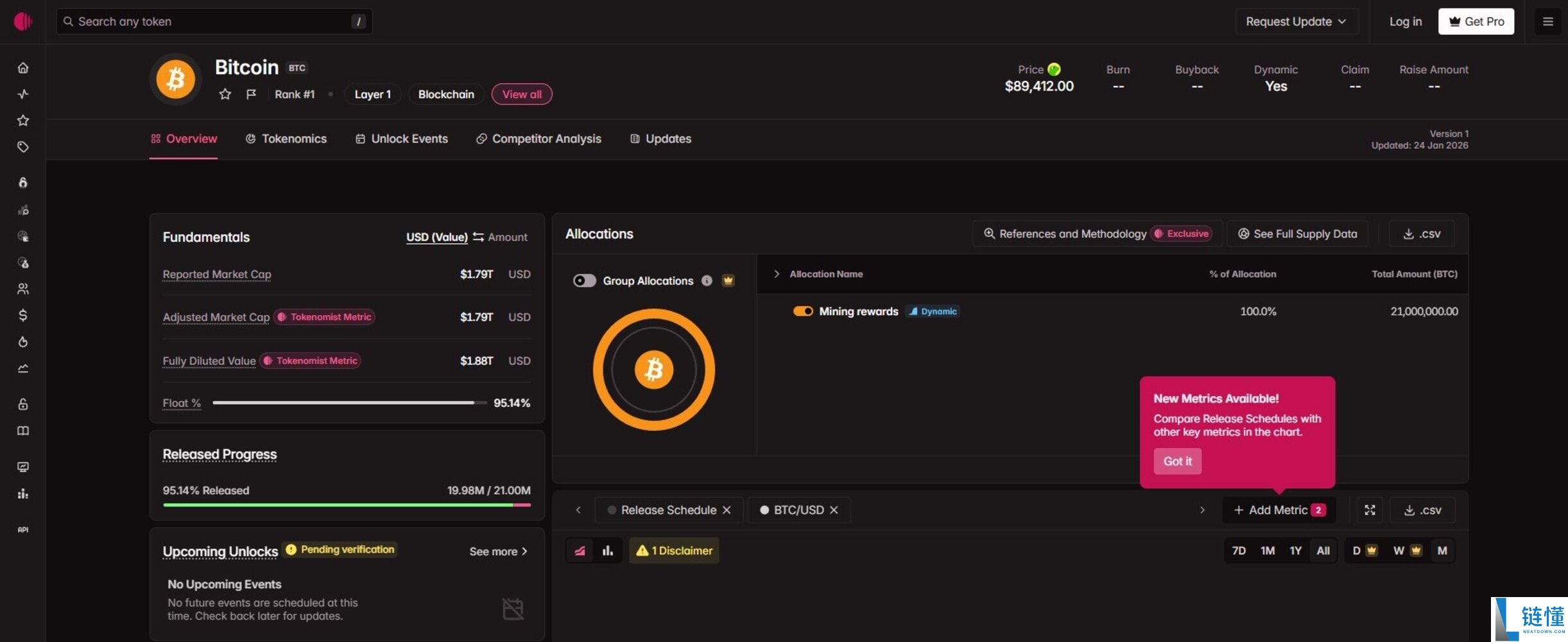Click the green icon next to Price

[1054, 69]
